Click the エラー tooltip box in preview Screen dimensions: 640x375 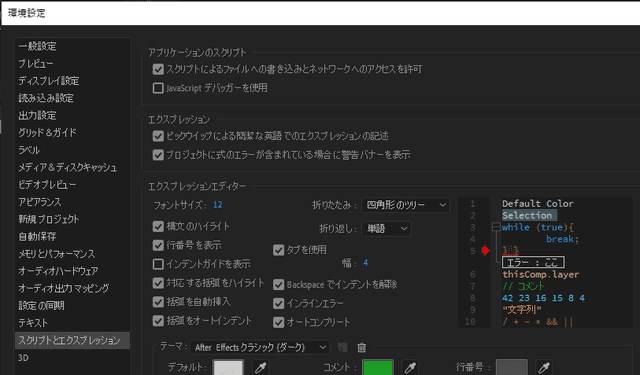(533, 262)
